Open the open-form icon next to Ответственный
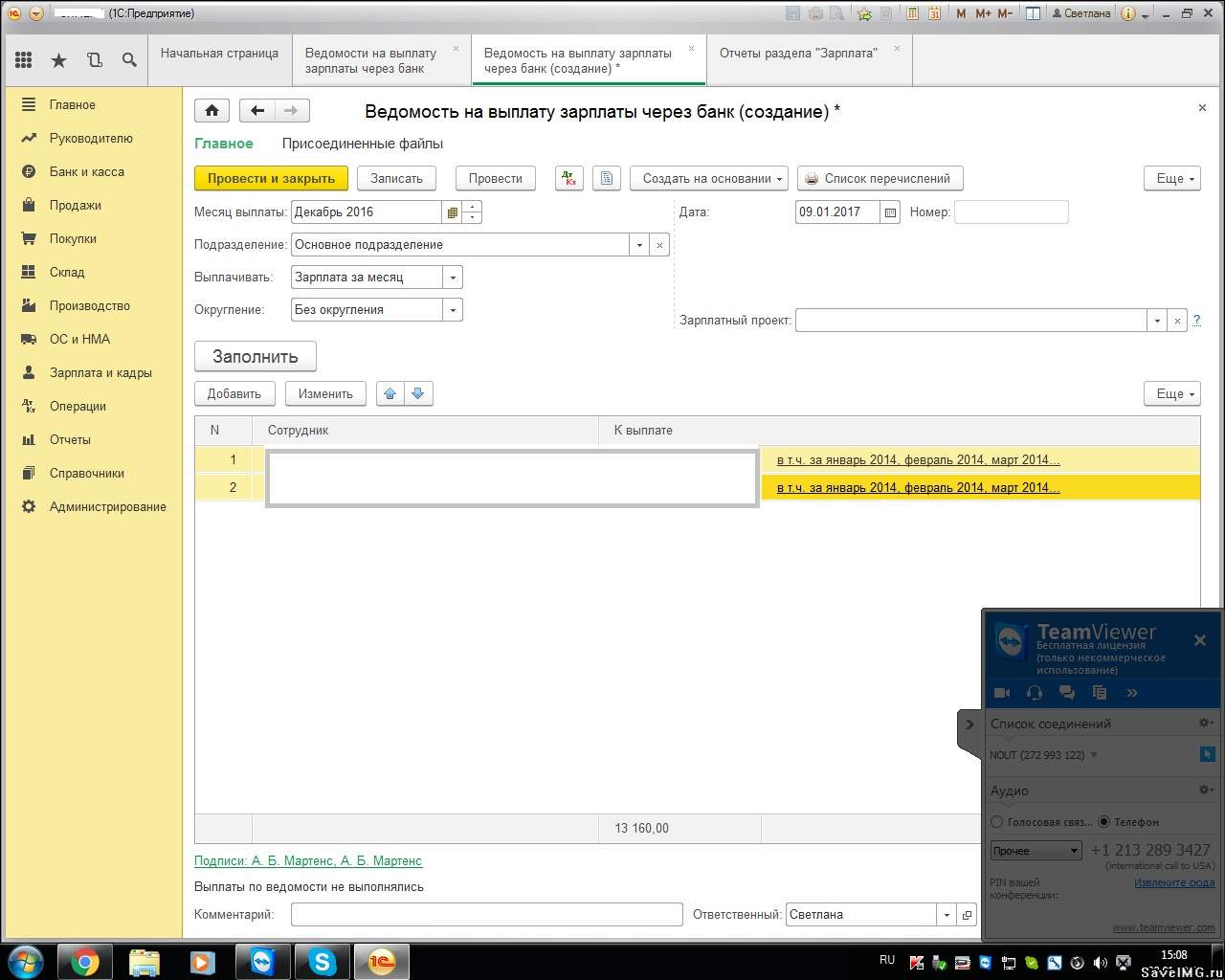 967,915
